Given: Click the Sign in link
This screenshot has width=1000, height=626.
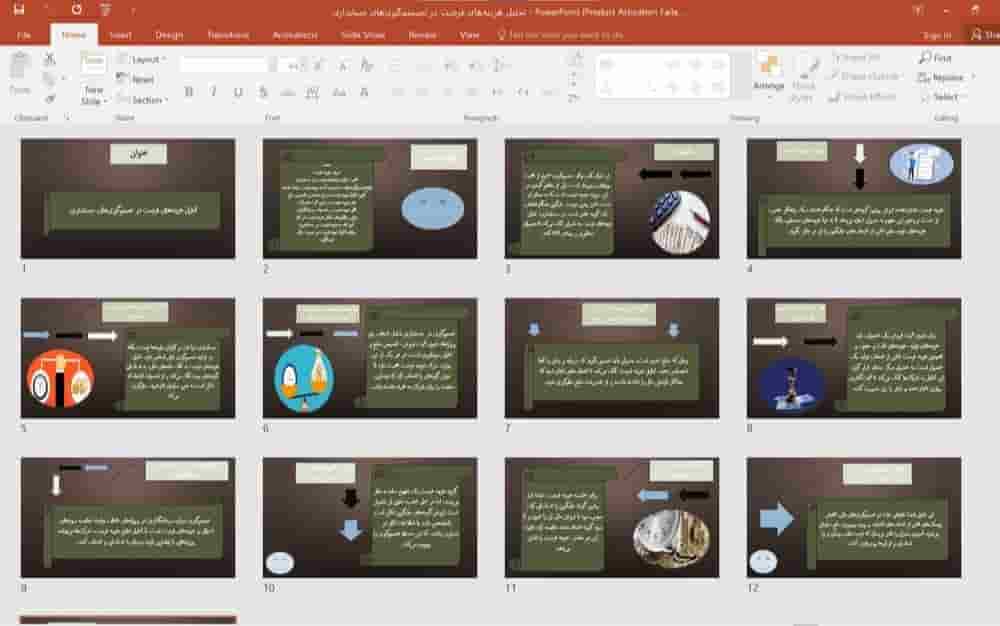Looking at the screenshot, I should [x=937, y=35].
